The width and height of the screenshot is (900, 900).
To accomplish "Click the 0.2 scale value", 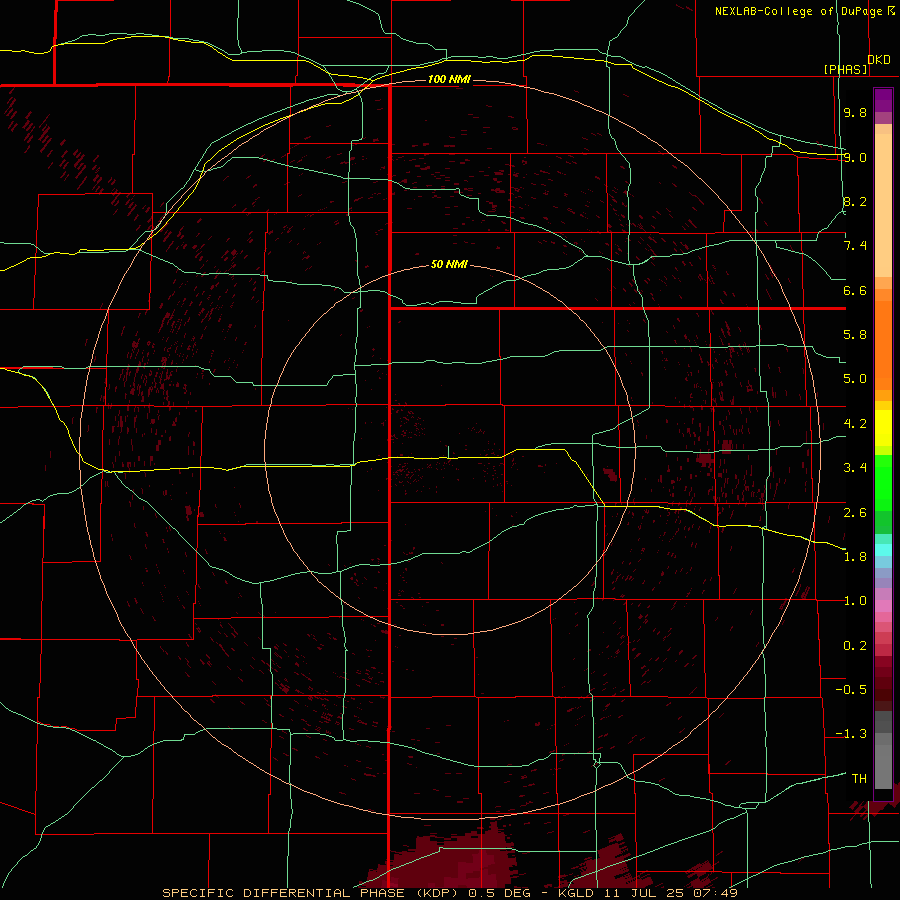I will (x=855, y=646).
